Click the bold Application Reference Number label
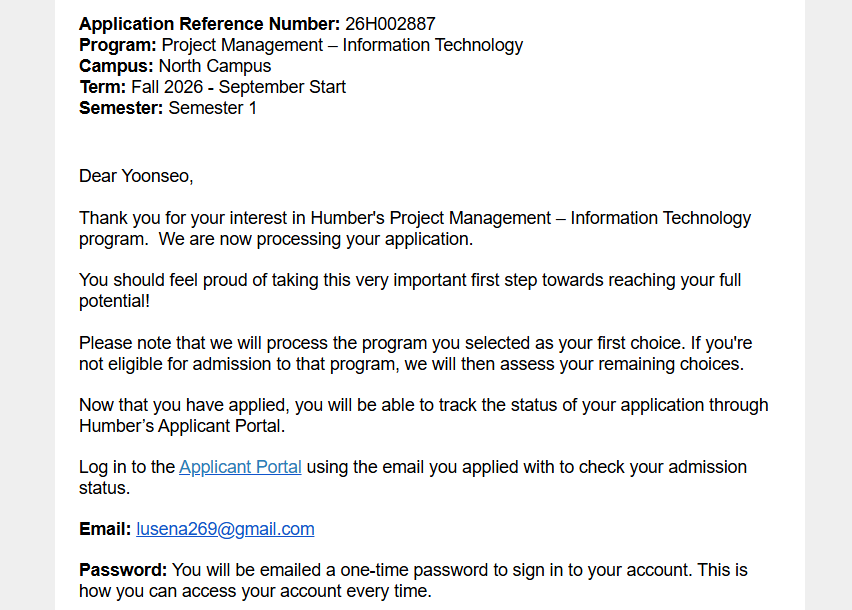 click(209, 24)
